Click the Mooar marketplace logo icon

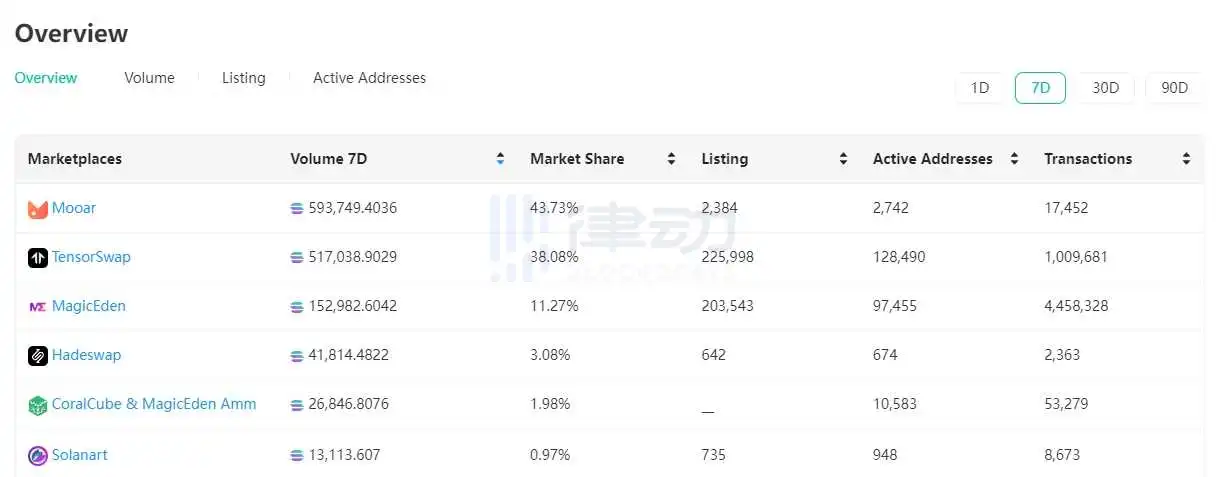(38, 209)
